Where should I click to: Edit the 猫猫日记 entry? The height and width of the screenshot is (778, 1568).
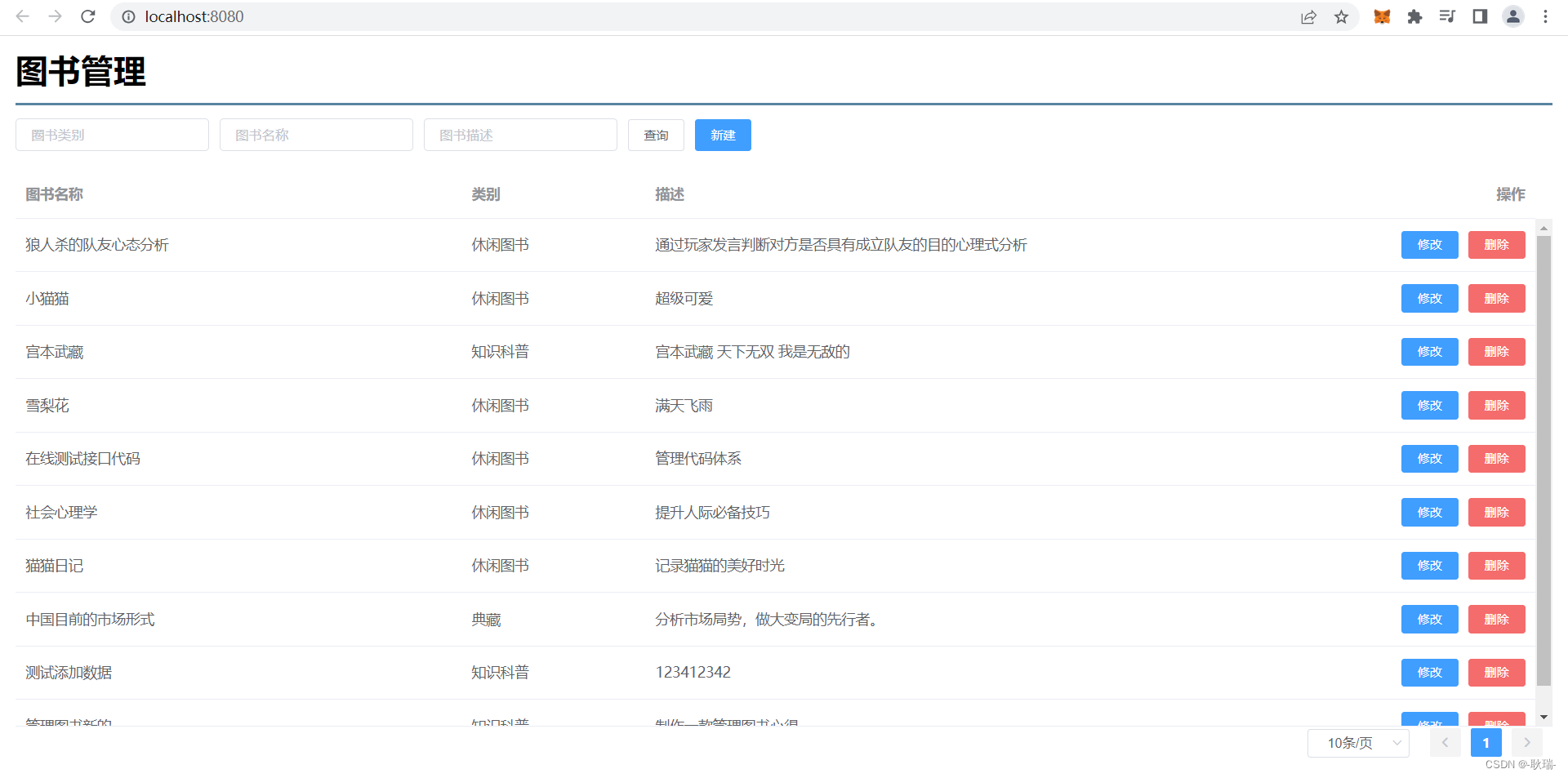pyautogui.click(x=1429, y=566)
